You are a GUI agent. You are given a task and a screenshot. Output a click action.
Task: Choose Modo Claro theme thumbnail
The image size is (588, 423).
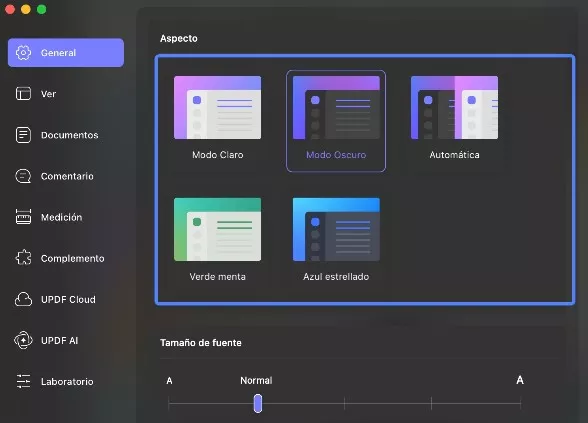tap(218, 108)
